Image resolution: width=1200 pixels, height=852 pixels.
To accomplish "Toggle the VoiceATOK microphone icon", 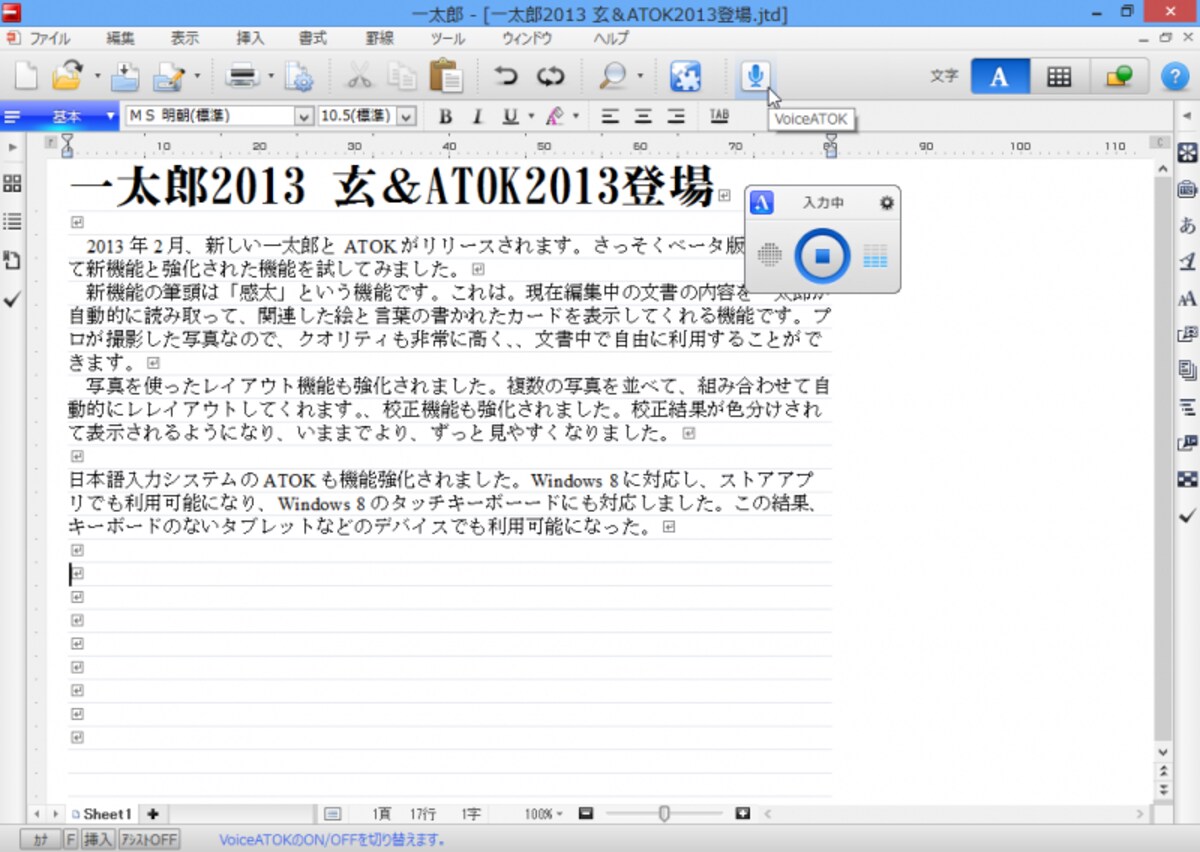I will (756, 77).
